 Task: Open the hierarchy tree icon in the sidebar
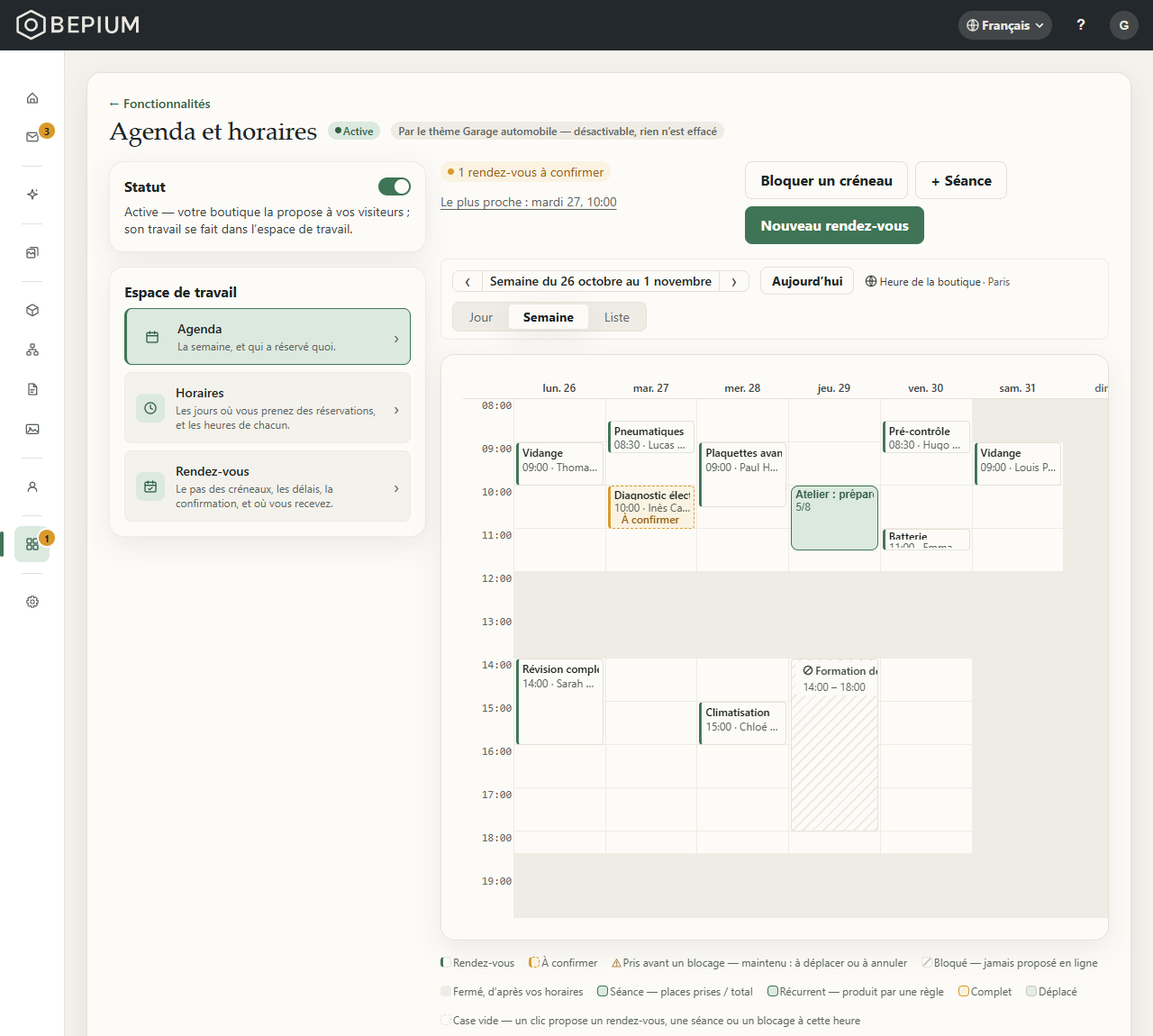32,350
